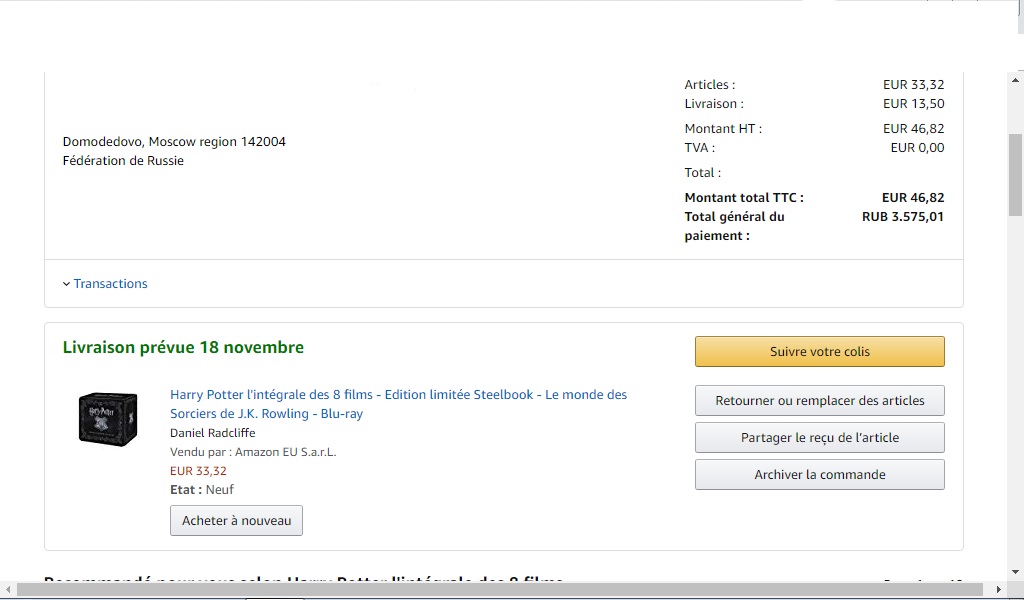Hit the Acheter à nouveau button
The height and width of the screenshot is (600, 1024).
point(236,520)
